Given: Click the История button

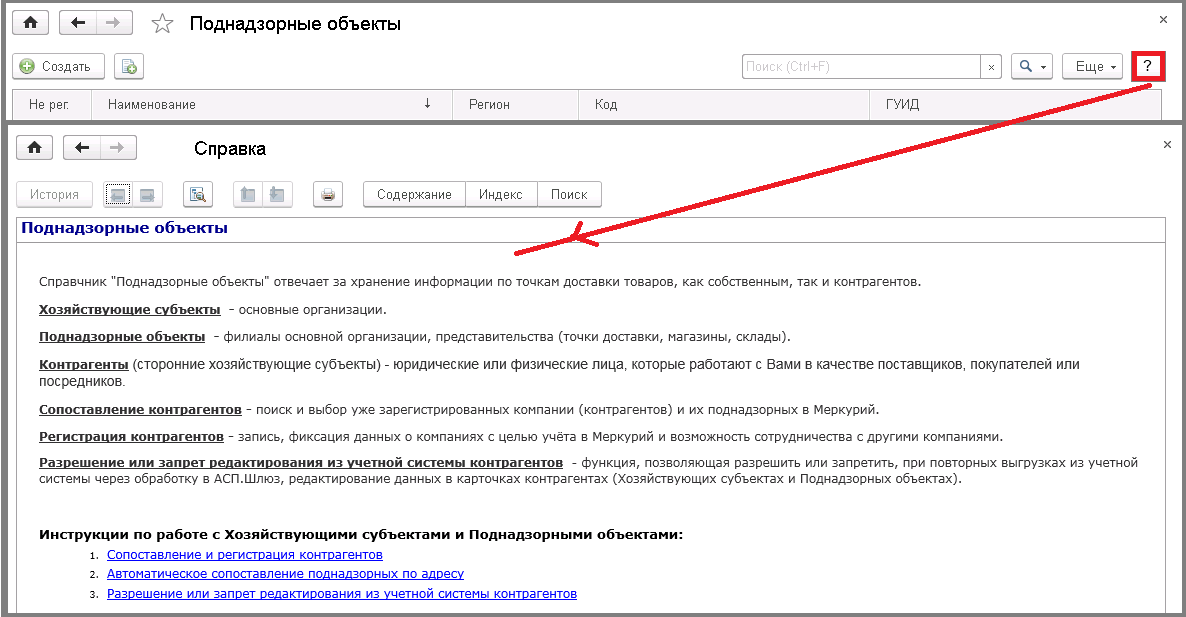Looking at the screenshot, I should tap(54, 194).
